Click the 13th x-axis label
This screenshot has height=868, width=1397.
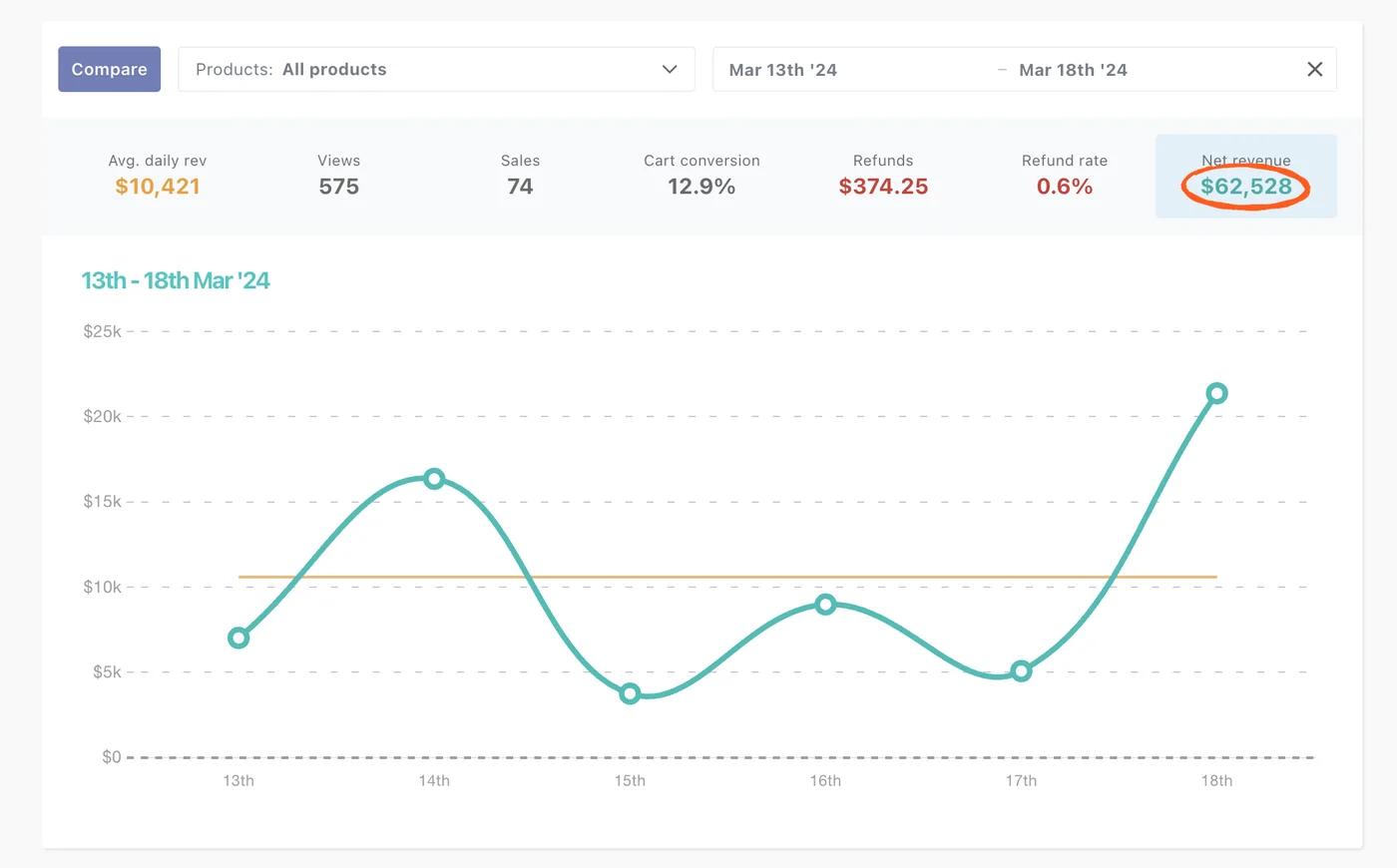pyautogui.click(x=238, y=781)
